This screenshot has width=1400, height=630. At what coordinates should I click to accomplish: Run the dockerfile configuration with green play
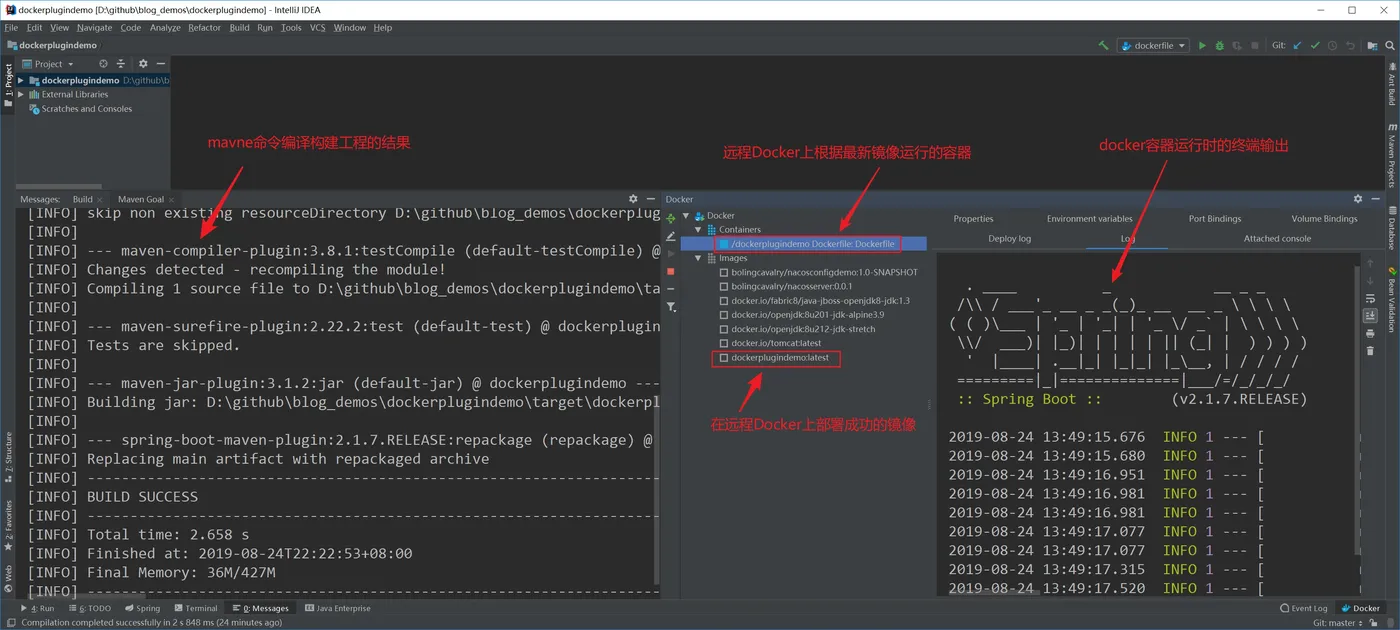coord(1202,45)
